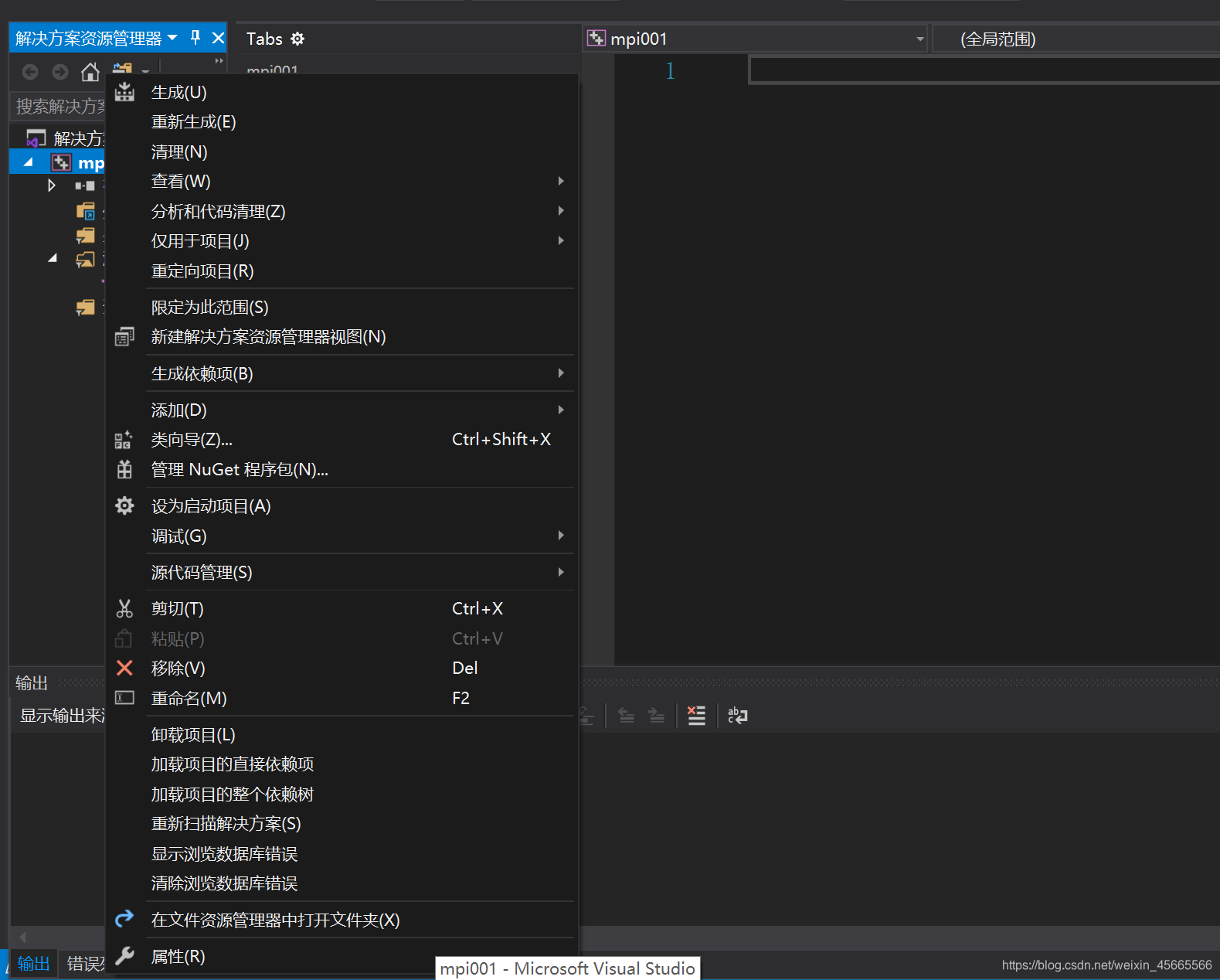Click the Back arrow in Solution Explorer toolbar
The height and width of the screenshot is (980, 1220).
(30, 72)
